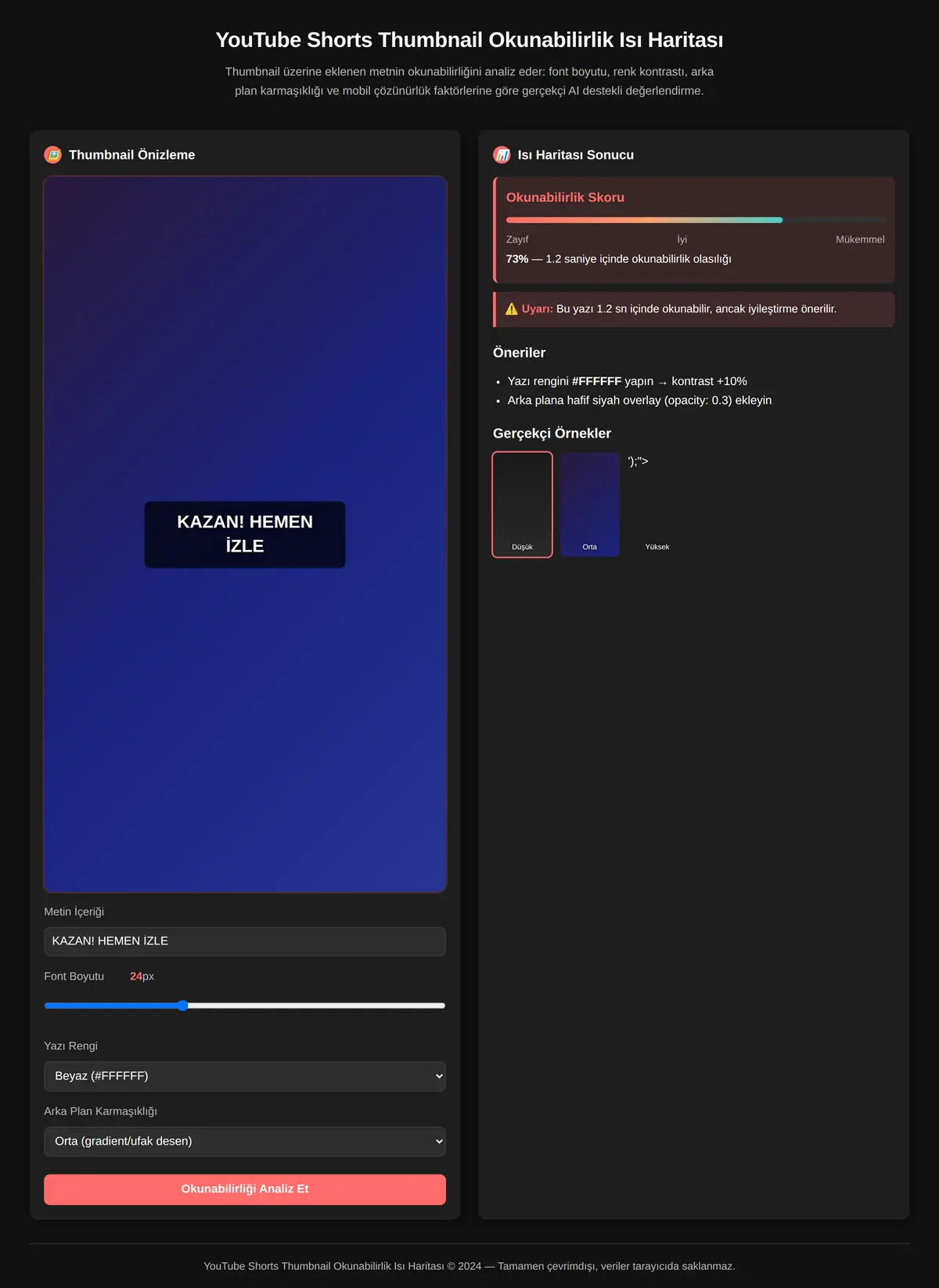Open the Yazı Rengi dropdown
Viewport: 939px width, 1288px height.
245,1076
